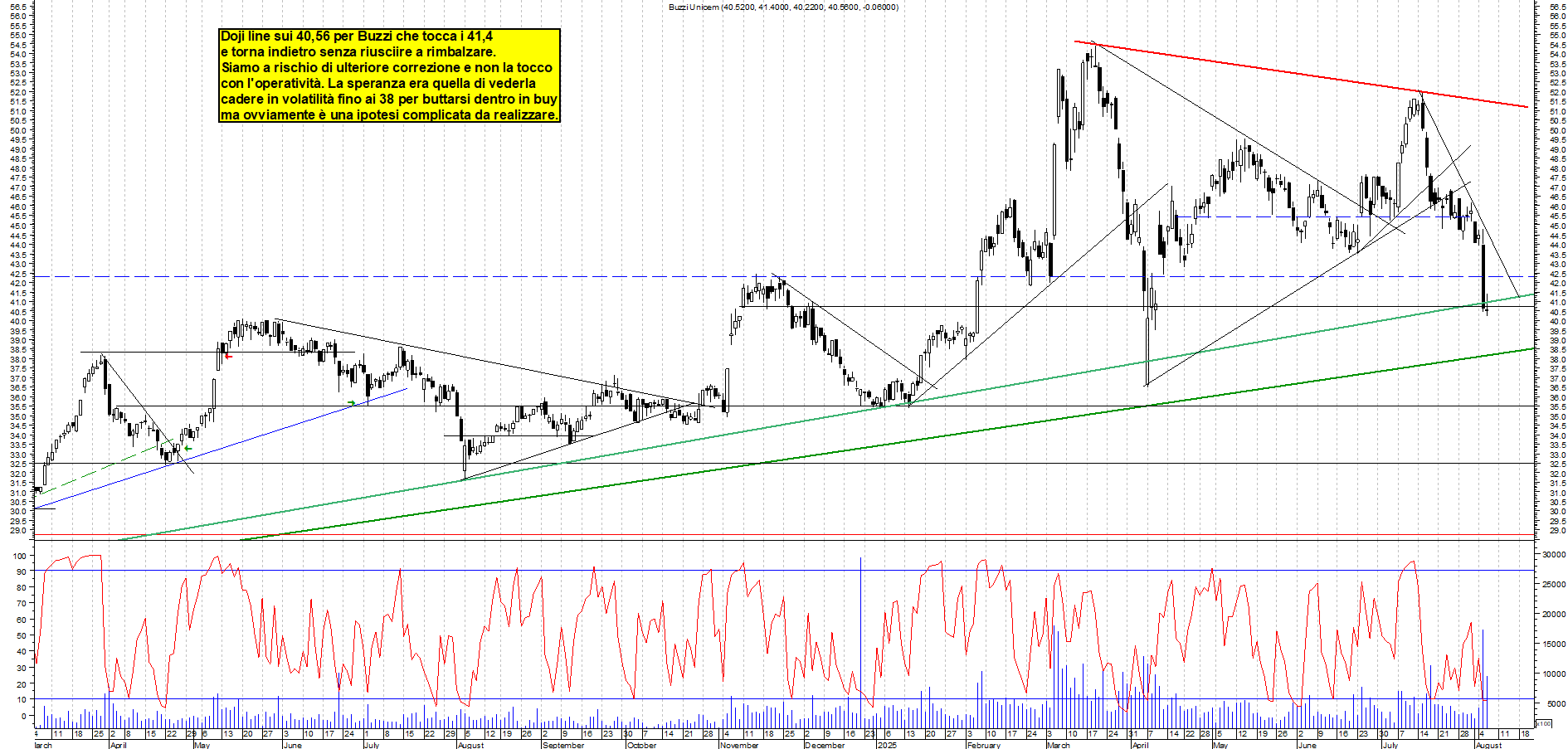Click annotation line 'con l'operatività. La speranza era'
This screenshot has width=1568, height=749.
pos(378,84)
